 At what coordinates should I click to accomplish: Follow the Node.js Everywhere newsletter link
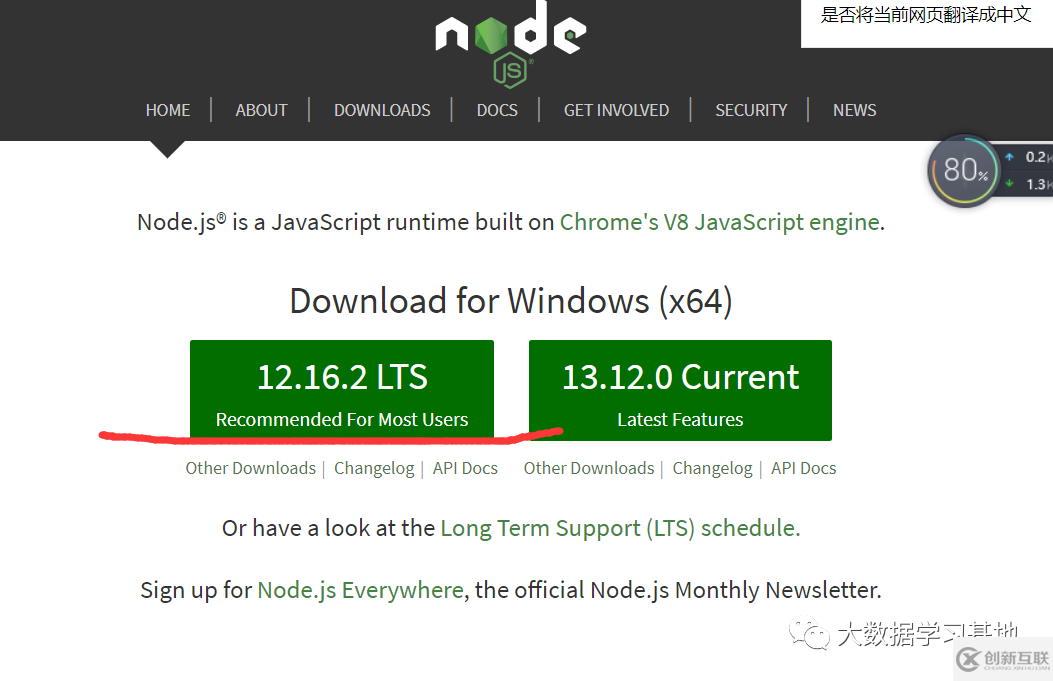tap(361, 590)
